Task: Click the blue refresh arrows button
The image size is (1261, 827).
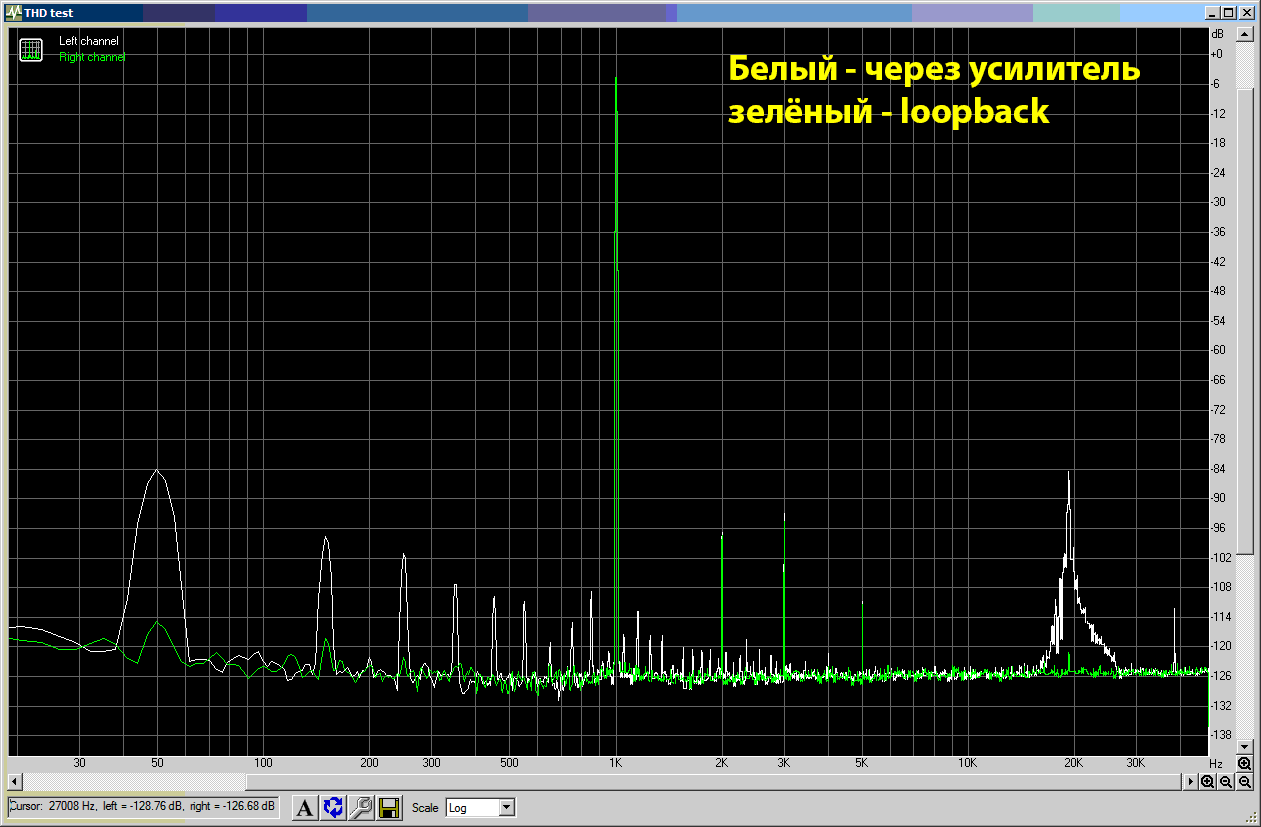Action: (x=333, y=807)
